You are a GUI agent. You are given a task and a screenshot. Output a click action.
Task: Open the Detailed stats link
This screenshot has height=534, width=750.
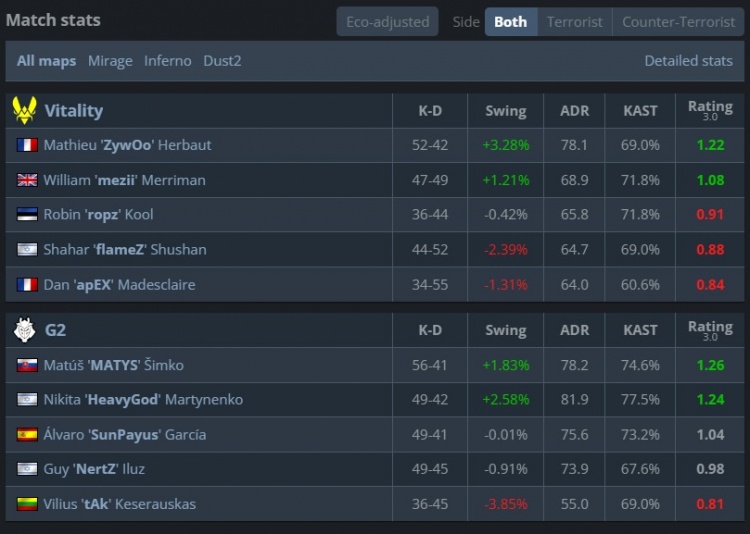pos(688,61)
